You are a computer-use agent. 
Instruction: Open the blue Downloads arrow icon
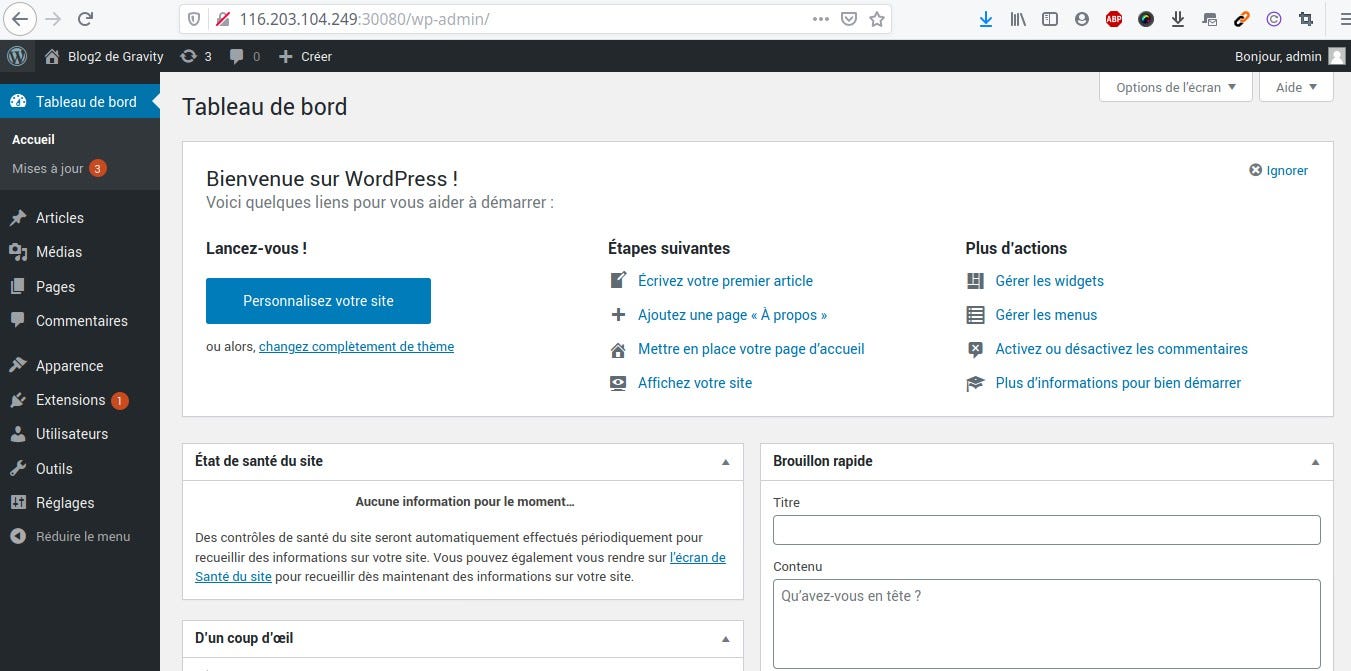click(x=986, y=19)
